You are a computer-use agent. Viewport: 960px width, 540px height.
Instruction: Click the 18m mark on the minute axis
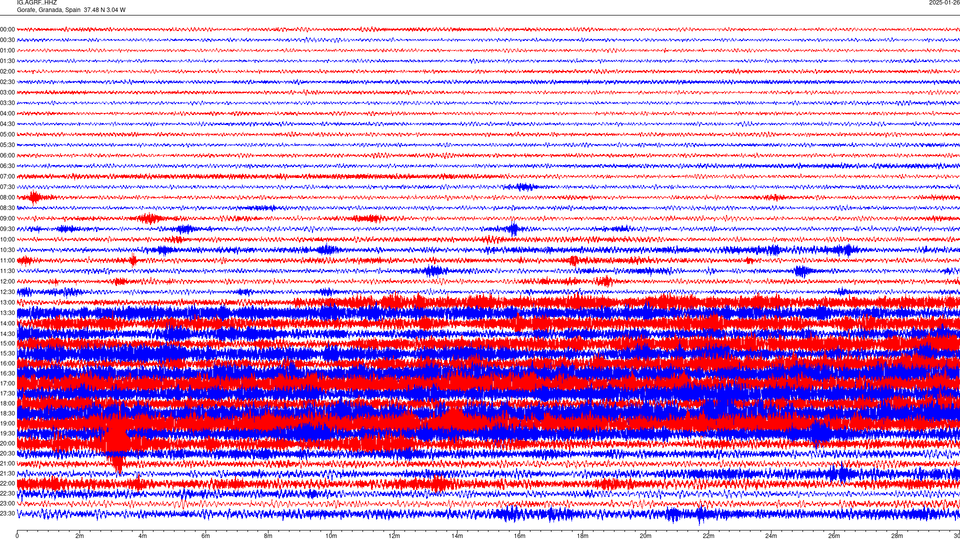point(582,536)
